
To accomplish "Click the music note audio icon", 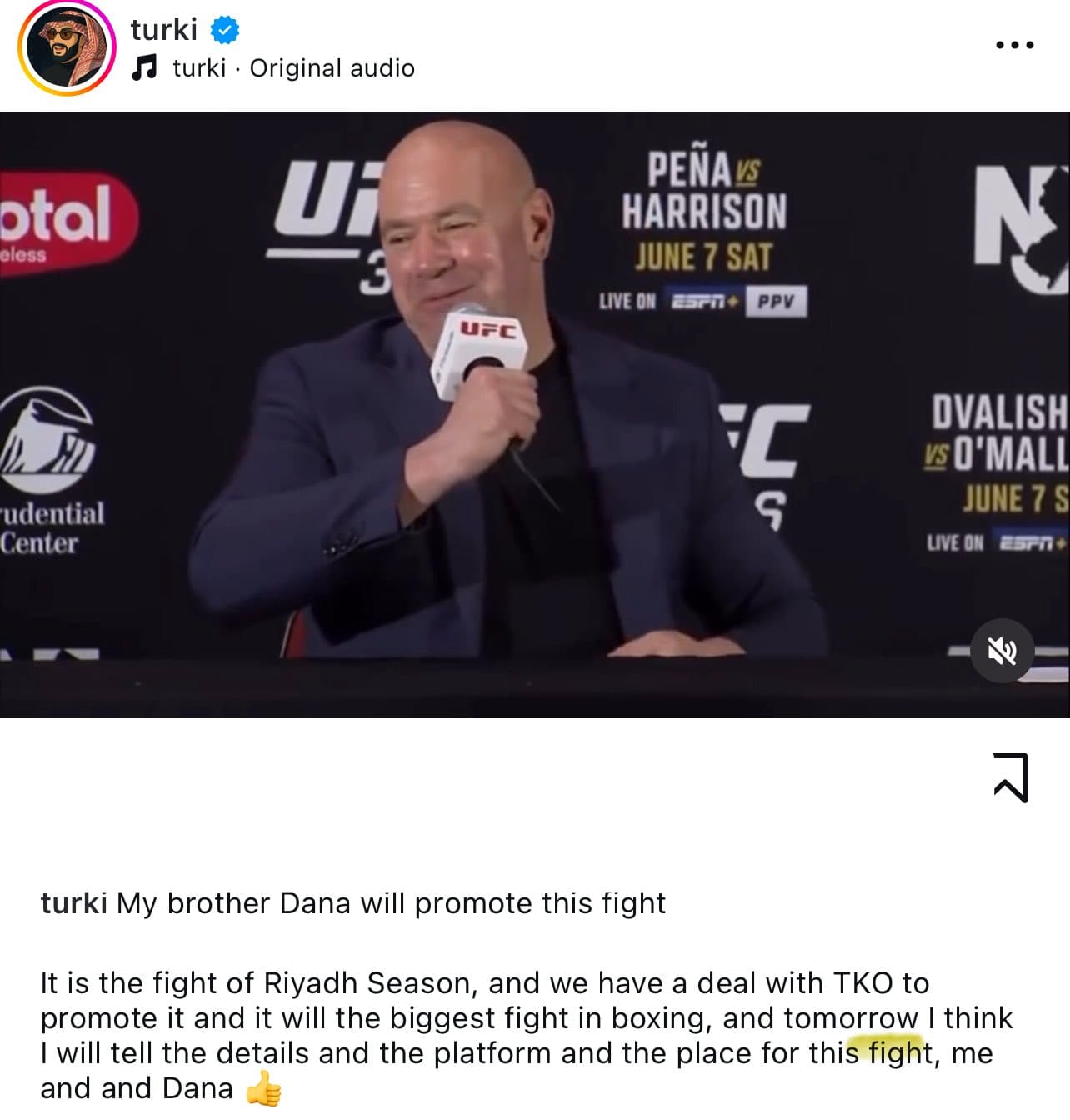I will (x=144, y=67).
